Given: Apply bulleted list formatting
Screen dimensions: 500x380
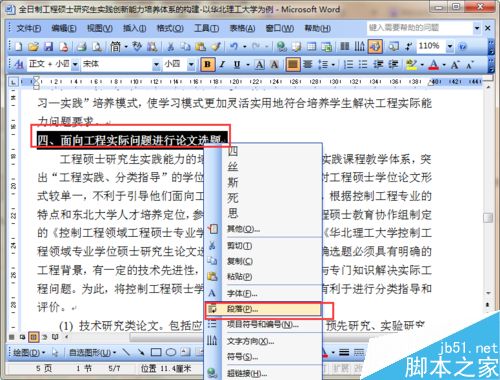Looking at the screenshot, I should point(363,64).
